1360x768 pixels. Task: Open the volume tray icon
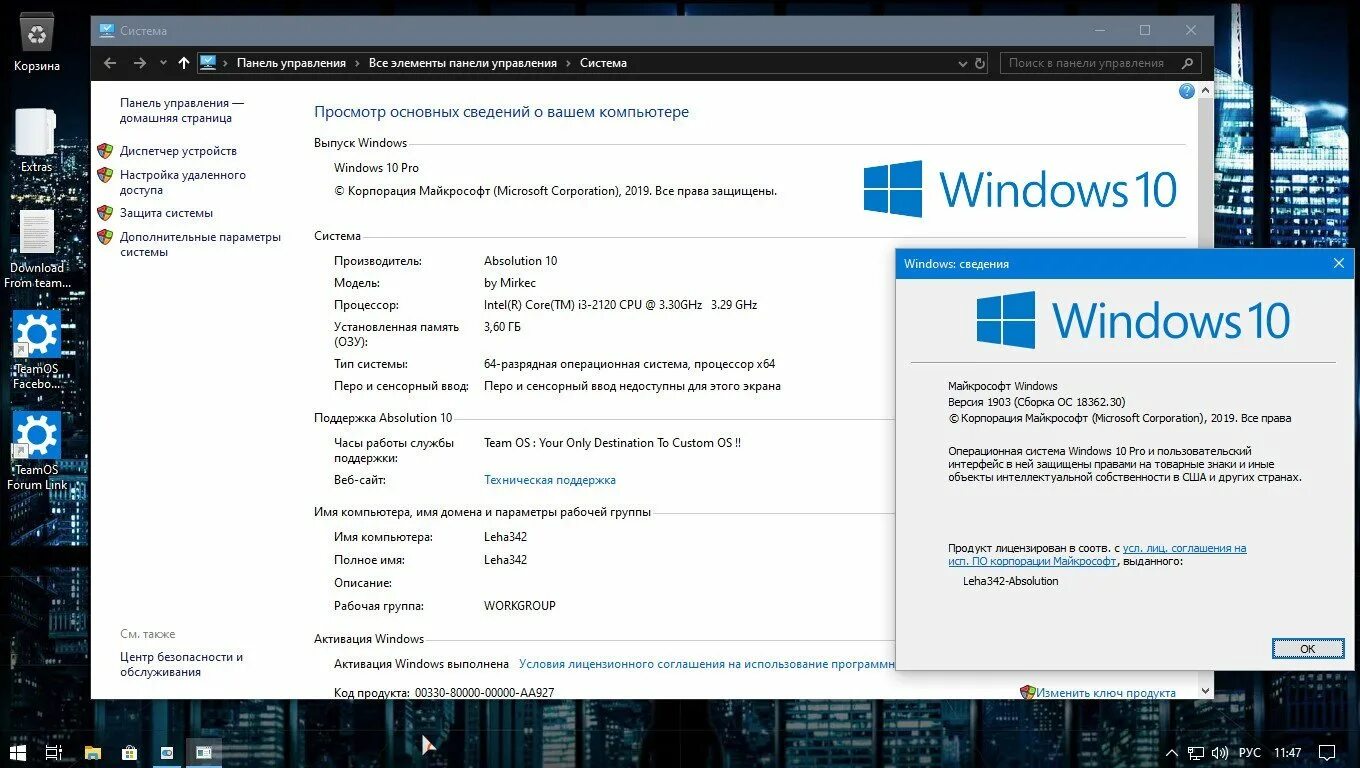click(1220, 752)
